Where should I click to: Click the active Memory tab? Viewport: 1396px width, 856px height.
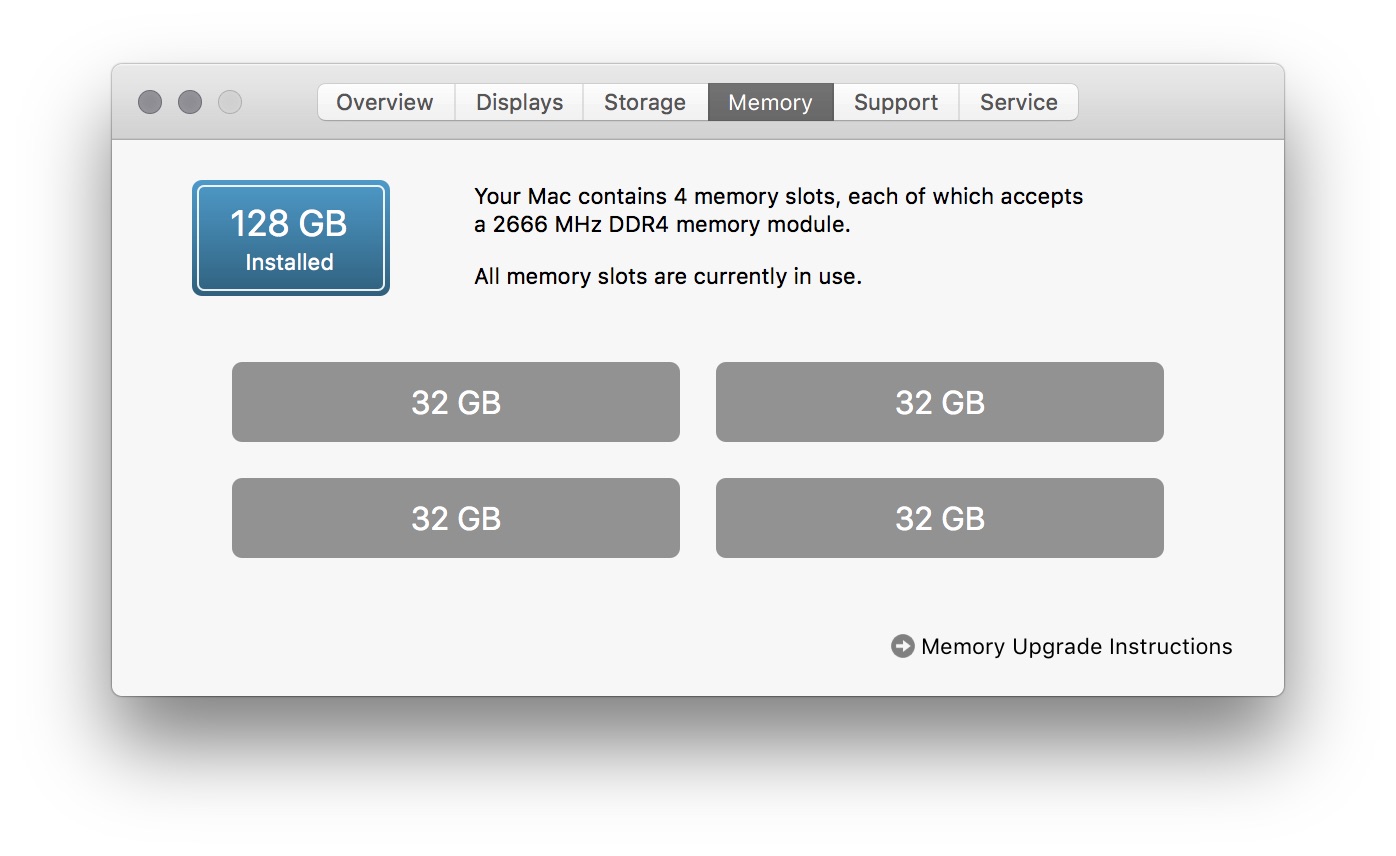pyautogui.click(x=770, y=102)
